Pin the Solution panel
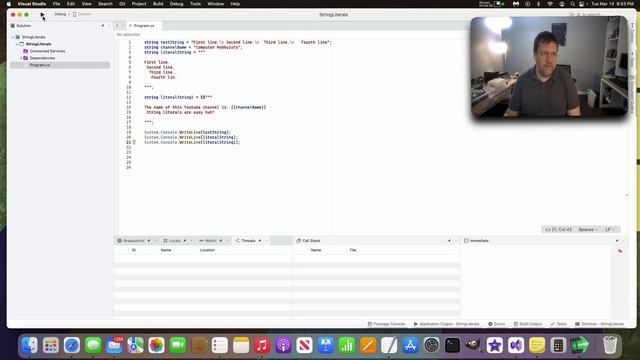The image size is (640, 360). 102,26
